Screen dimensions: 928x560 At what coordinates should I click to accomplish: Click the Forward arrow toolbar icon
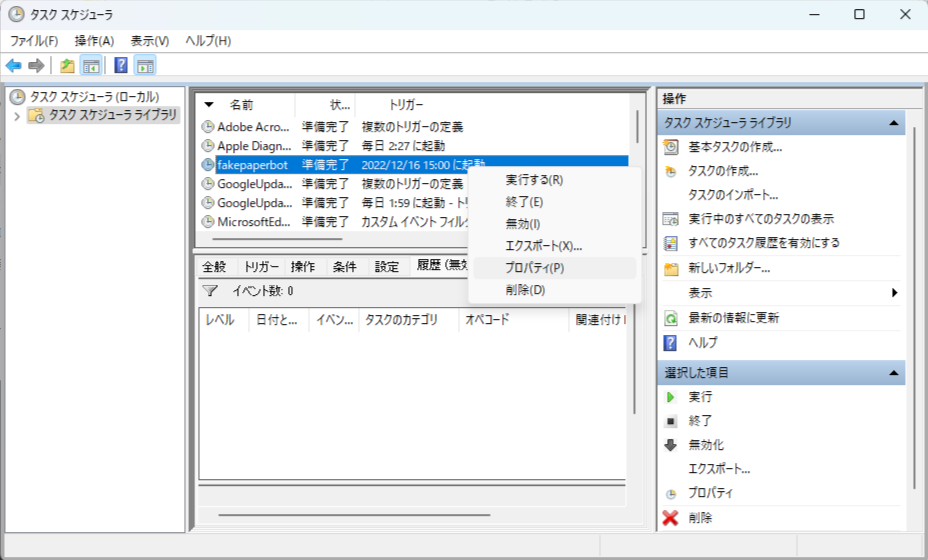[x=36, y=66]
